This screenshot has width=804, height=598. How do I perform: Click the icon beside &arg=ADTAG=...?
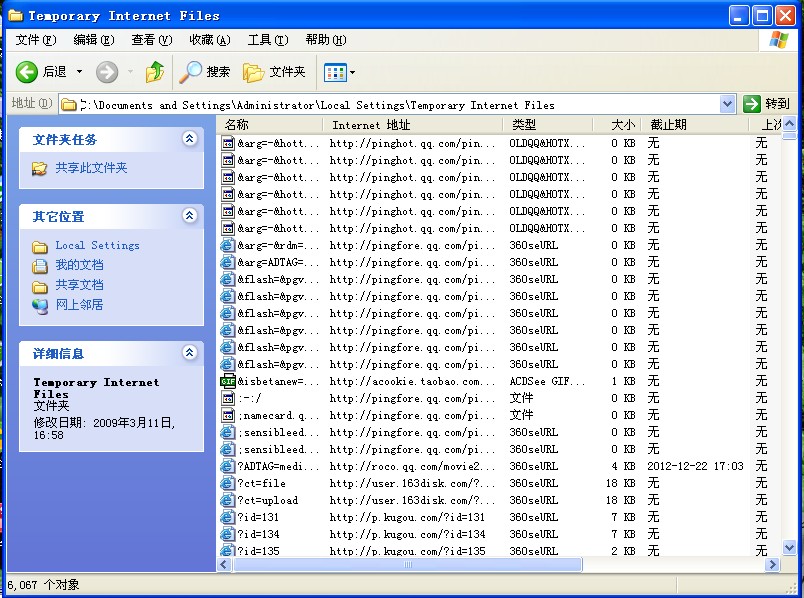pyautogui.click(x=228, y=262)
